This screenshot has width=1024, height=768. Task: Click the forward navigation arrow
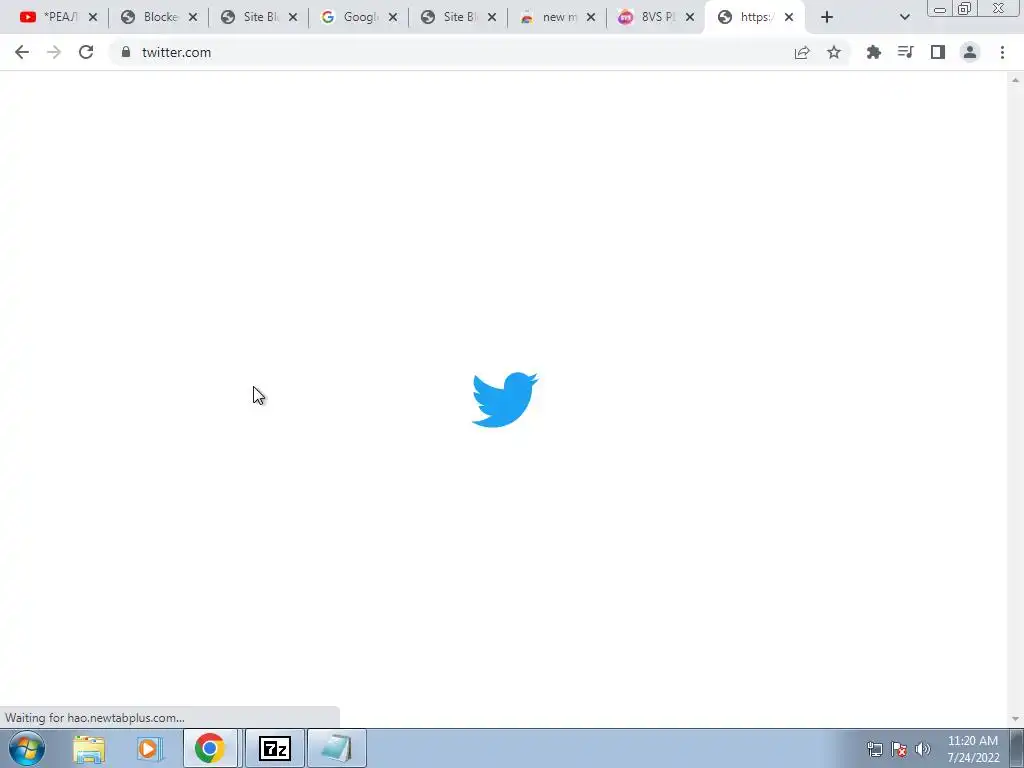click(54, 52)
